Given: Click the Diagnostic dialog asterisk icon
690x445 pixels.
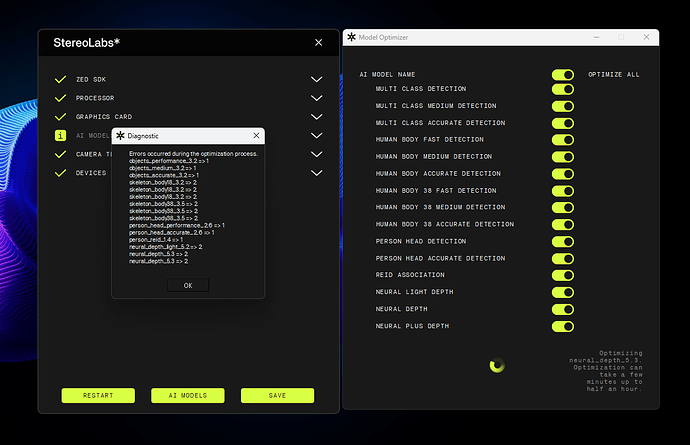Looking at the screenshot, I should pyautogui.click(x=121, y=135).
